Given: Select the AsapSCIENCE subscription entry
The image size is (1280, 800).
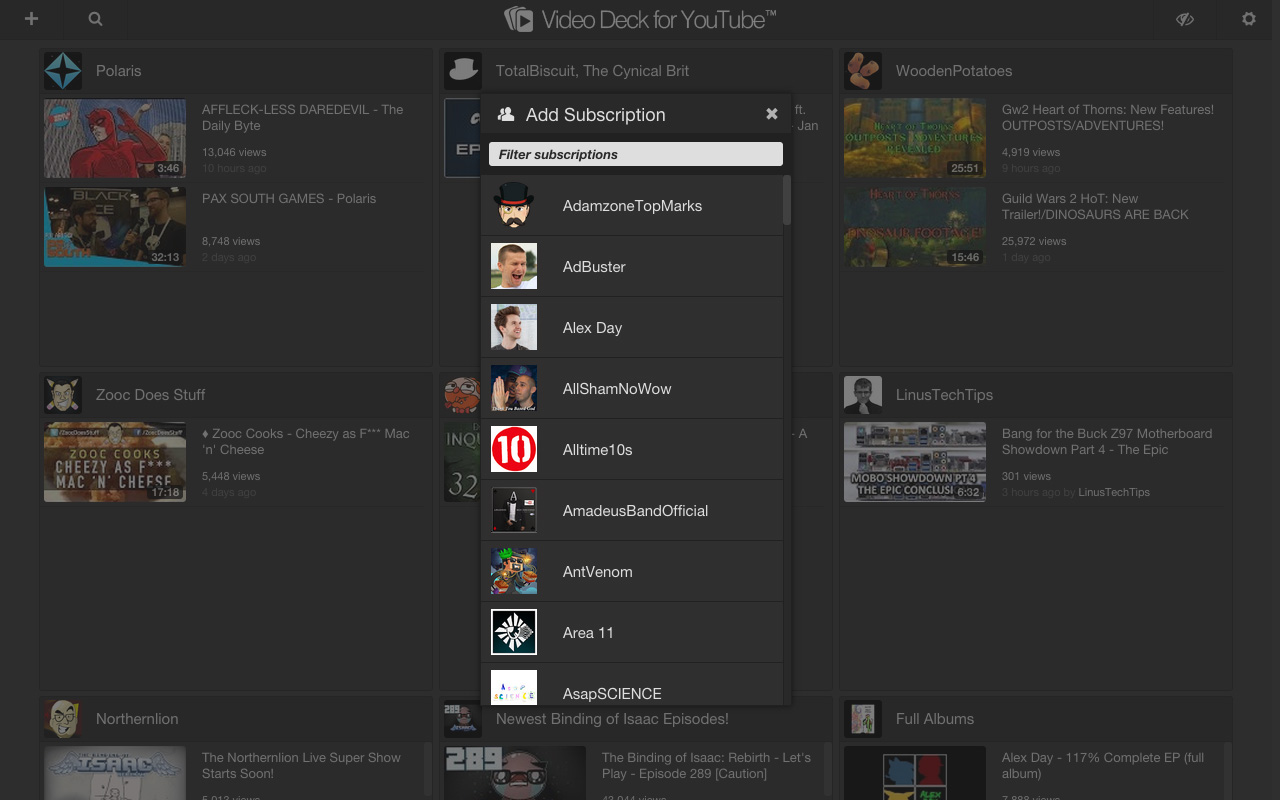Looking at the screenshot, I should (x=632, y=690).
